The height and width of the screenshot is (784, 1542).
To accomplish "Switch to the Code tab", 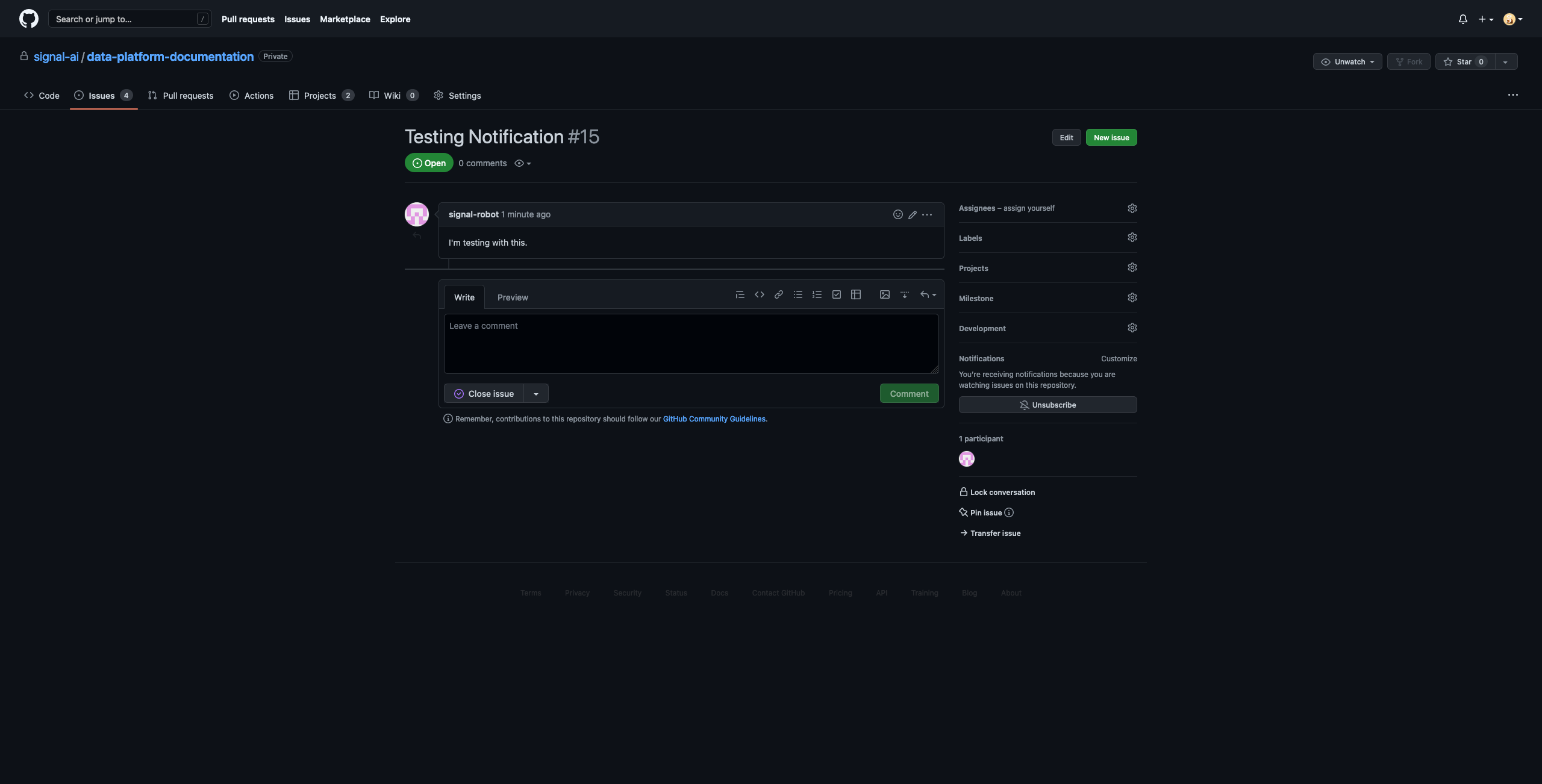I will tap(42, 95).
